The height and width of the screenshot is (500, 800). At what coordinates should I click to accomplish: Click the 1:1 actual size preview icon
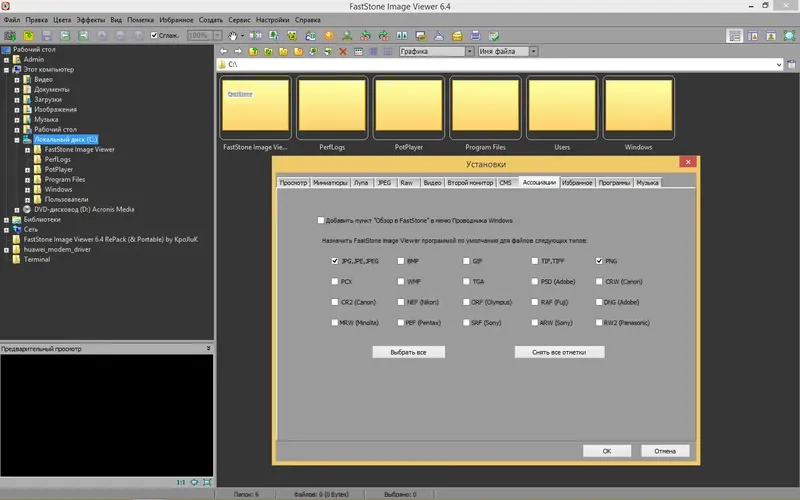[x=181, y=482]
